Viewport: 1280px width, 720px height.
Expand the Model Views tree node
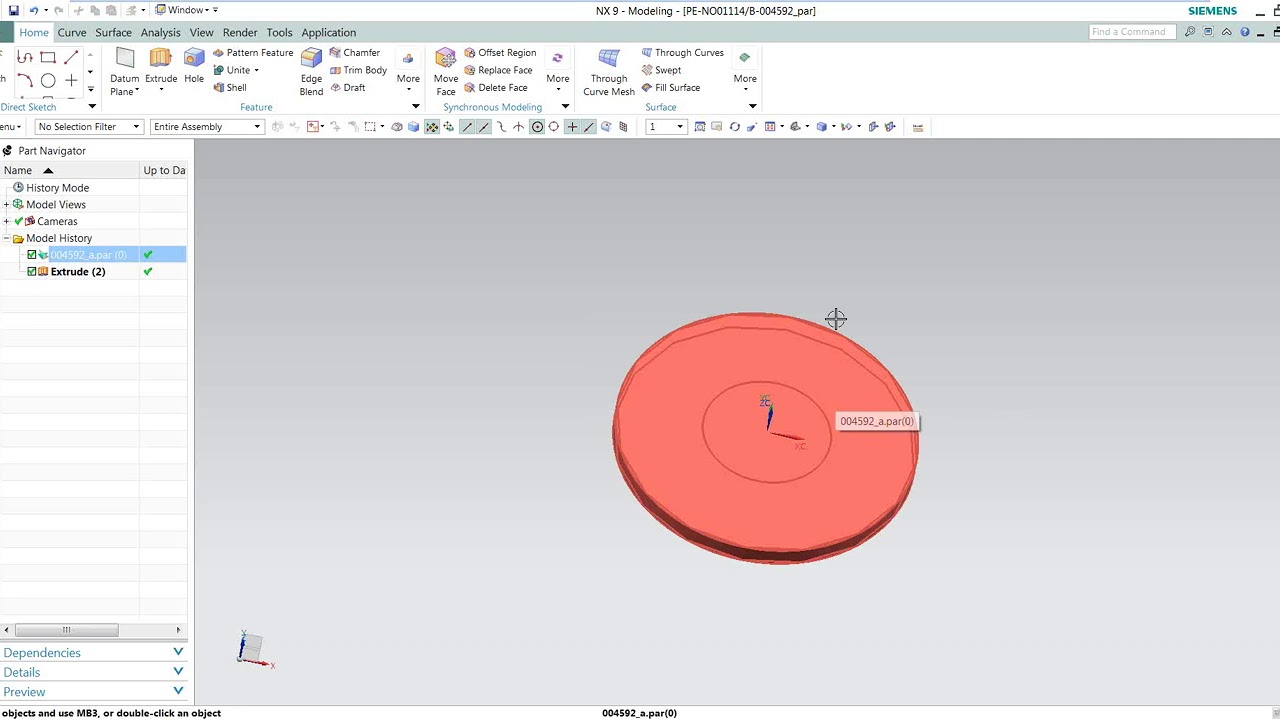pos(6,205)
